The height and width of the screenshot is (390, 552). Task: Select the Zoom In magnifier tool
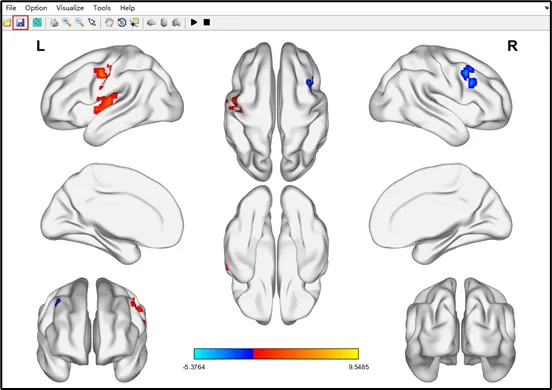(67, 23)
